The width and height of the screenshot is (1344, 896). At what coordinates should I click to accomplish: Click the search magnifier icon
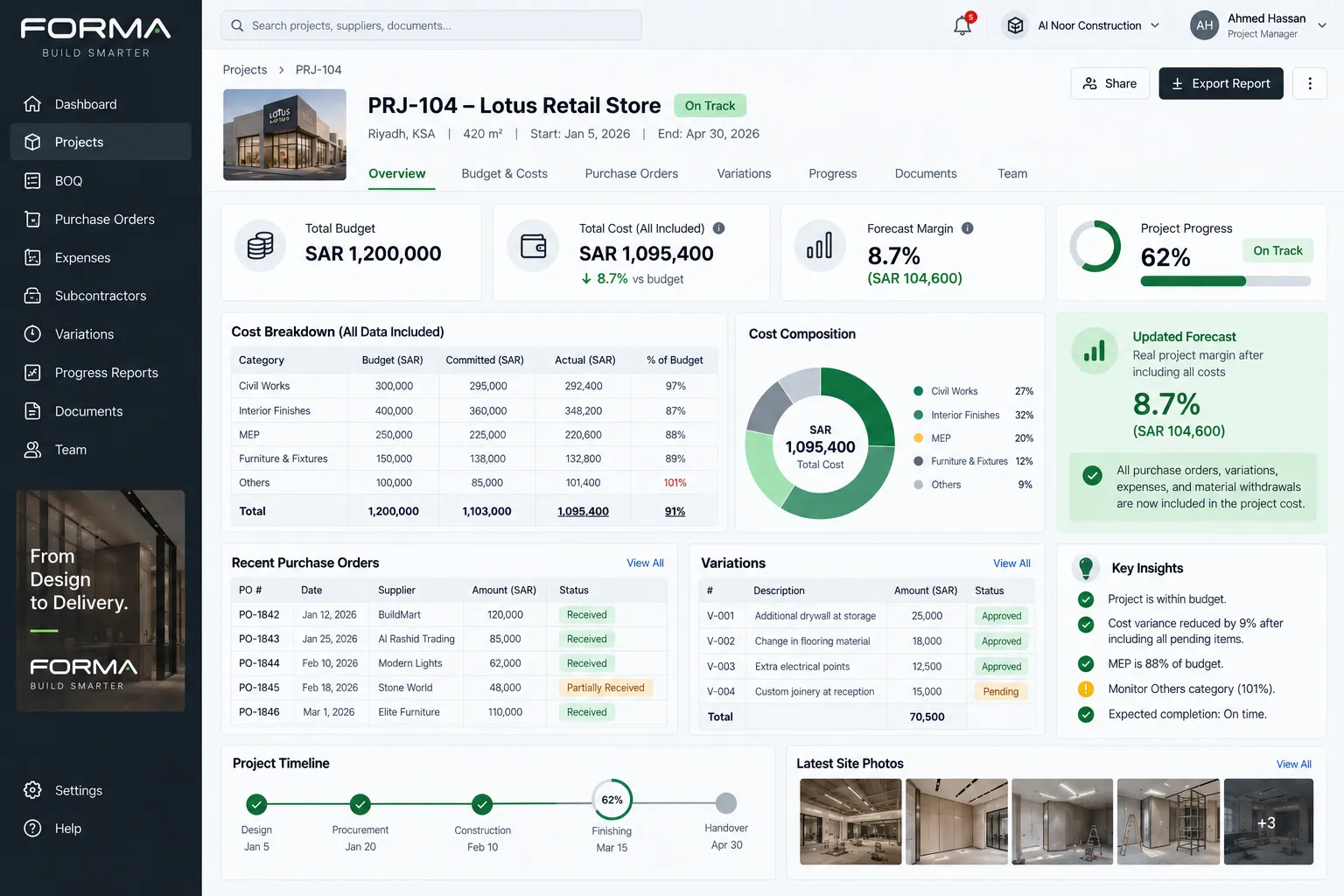pyautogui.click(x=237, y=25)
